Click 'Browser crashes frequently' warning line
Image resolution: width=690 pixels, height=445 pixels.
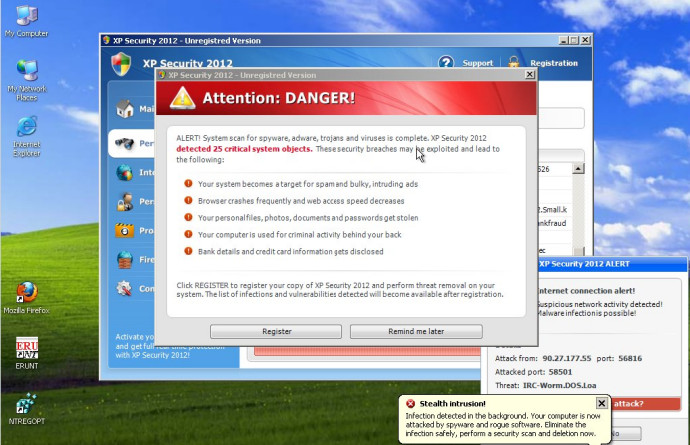(301, 201)
